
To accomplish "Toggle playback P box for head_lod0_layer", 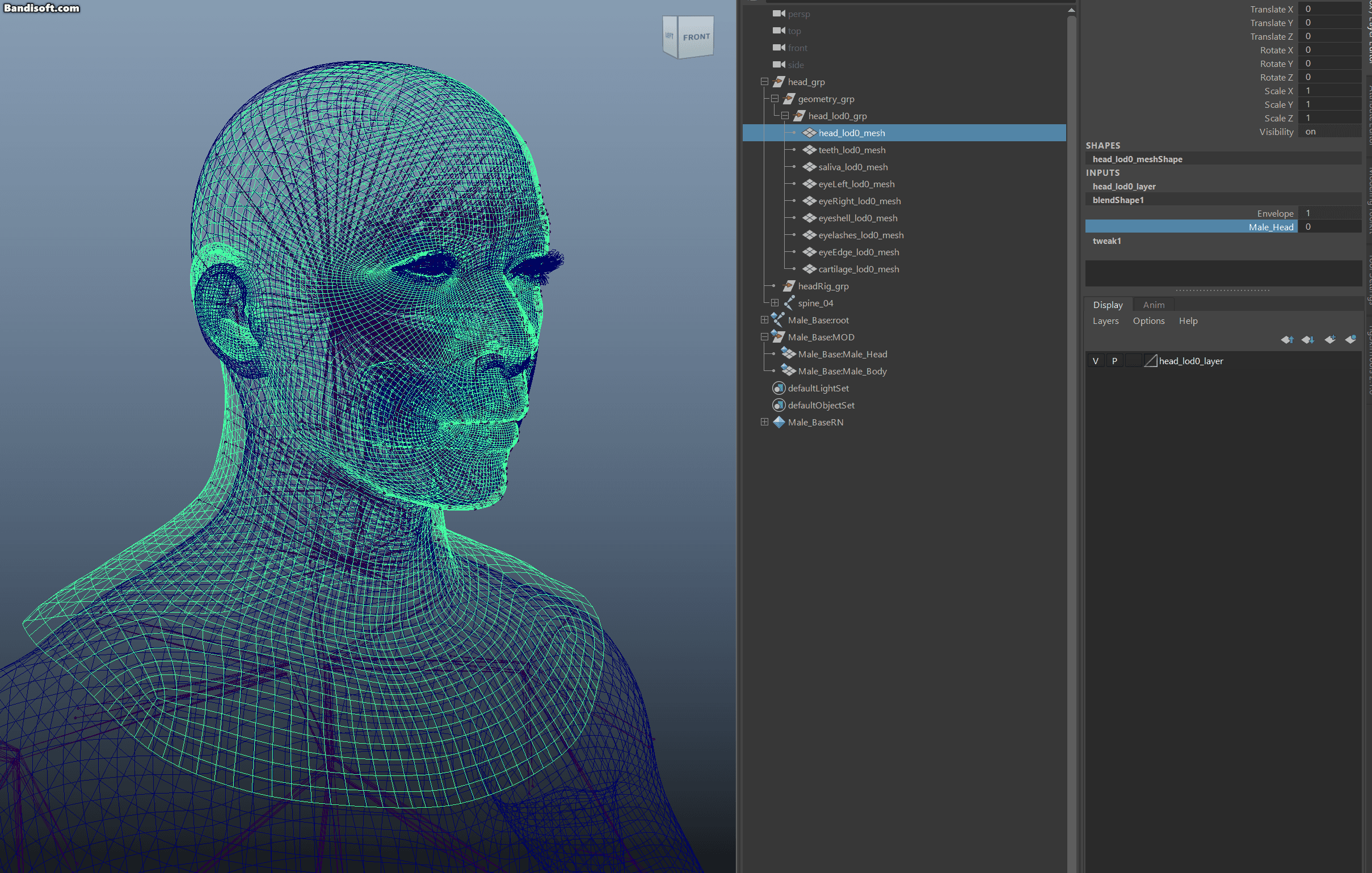I will tap(1114, 361).
